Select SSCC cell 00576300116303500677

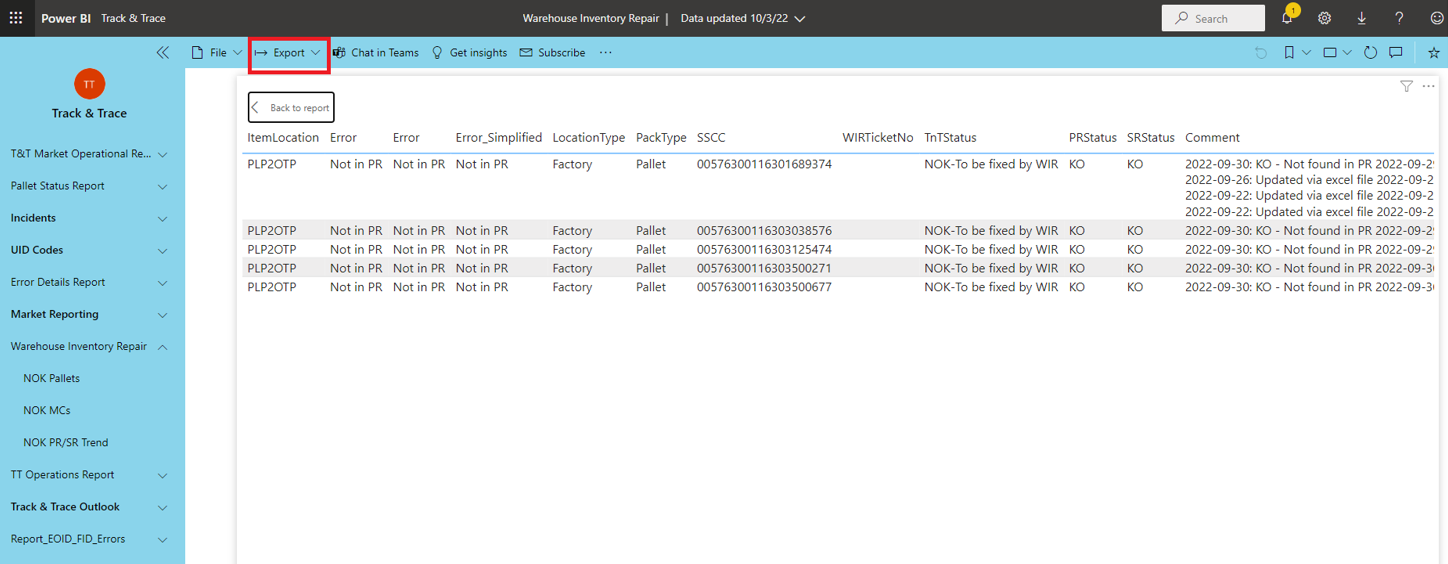[764, 287]
